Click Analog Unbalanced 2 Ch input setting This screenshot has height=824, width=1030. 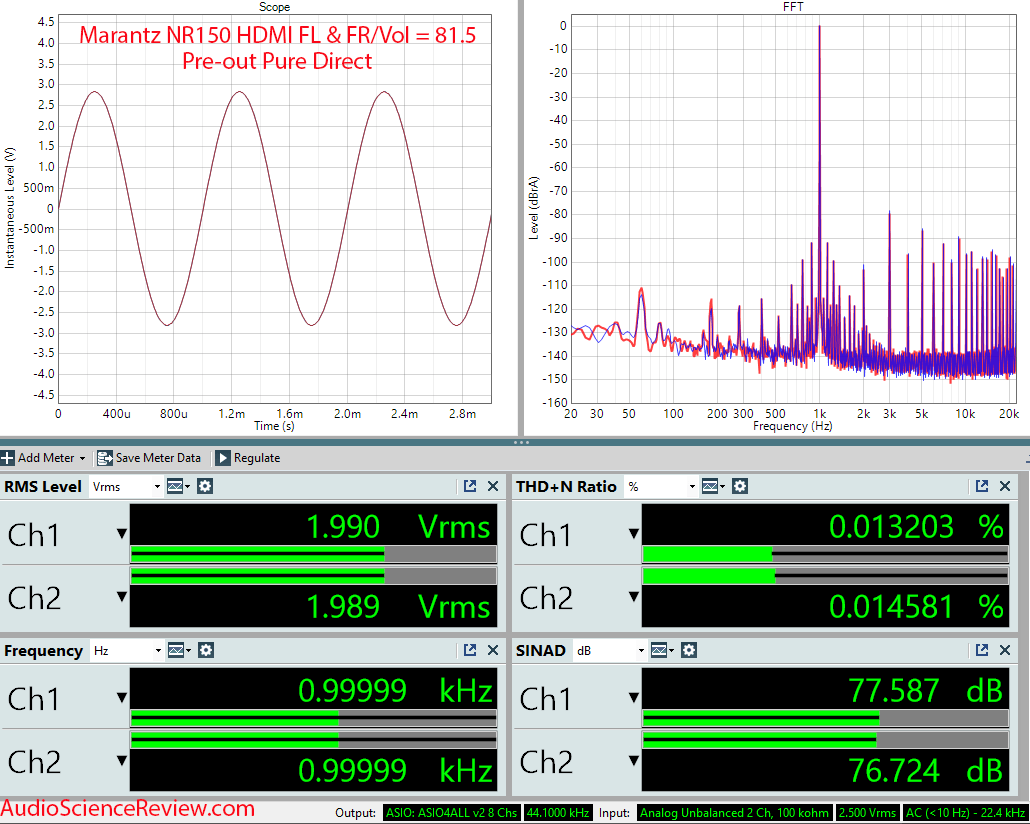pyautogui.click(x=735, y=813)
